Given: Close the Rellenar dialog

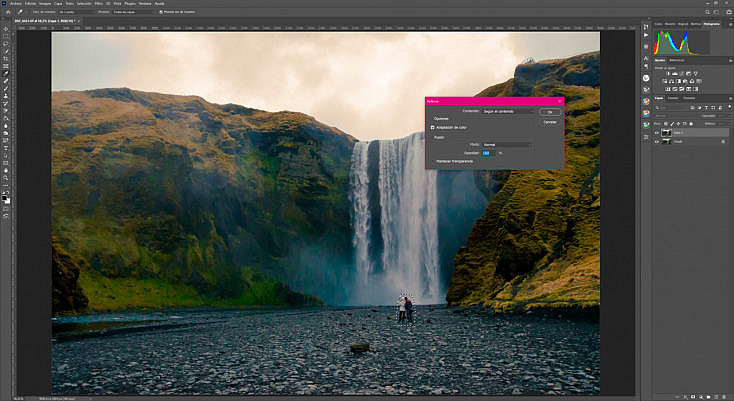Looking at the screenshot, I should 559,101.
